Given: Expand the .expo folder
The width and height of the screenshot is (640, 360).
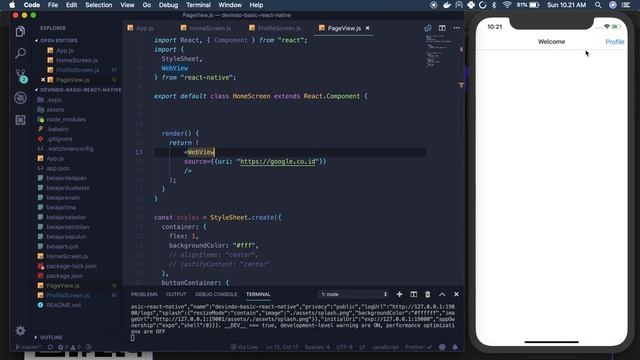Looking at the screenshot, I should coord(53,100).
